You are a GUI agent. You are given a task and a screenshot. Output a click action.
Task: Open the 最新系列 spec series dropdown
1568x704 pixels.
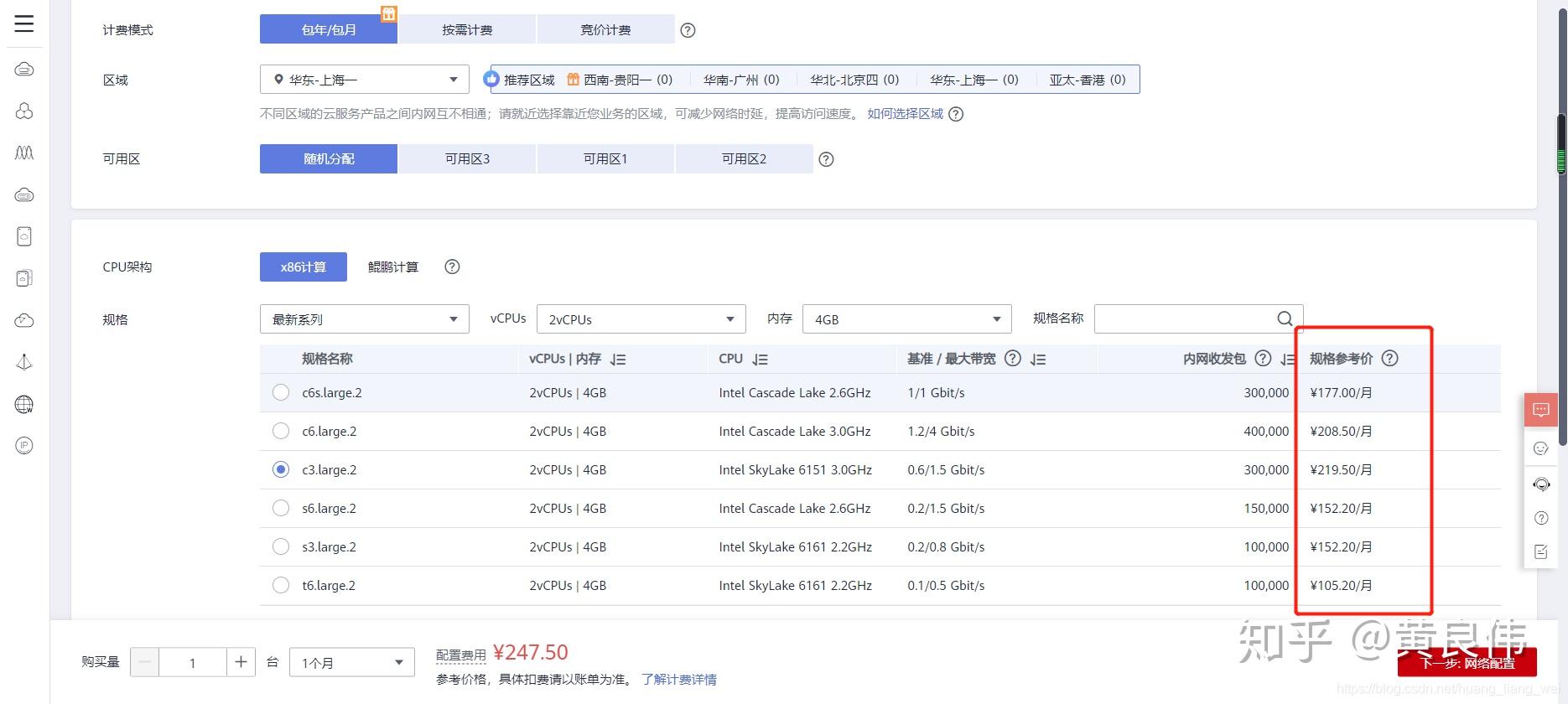pos(365,319)
